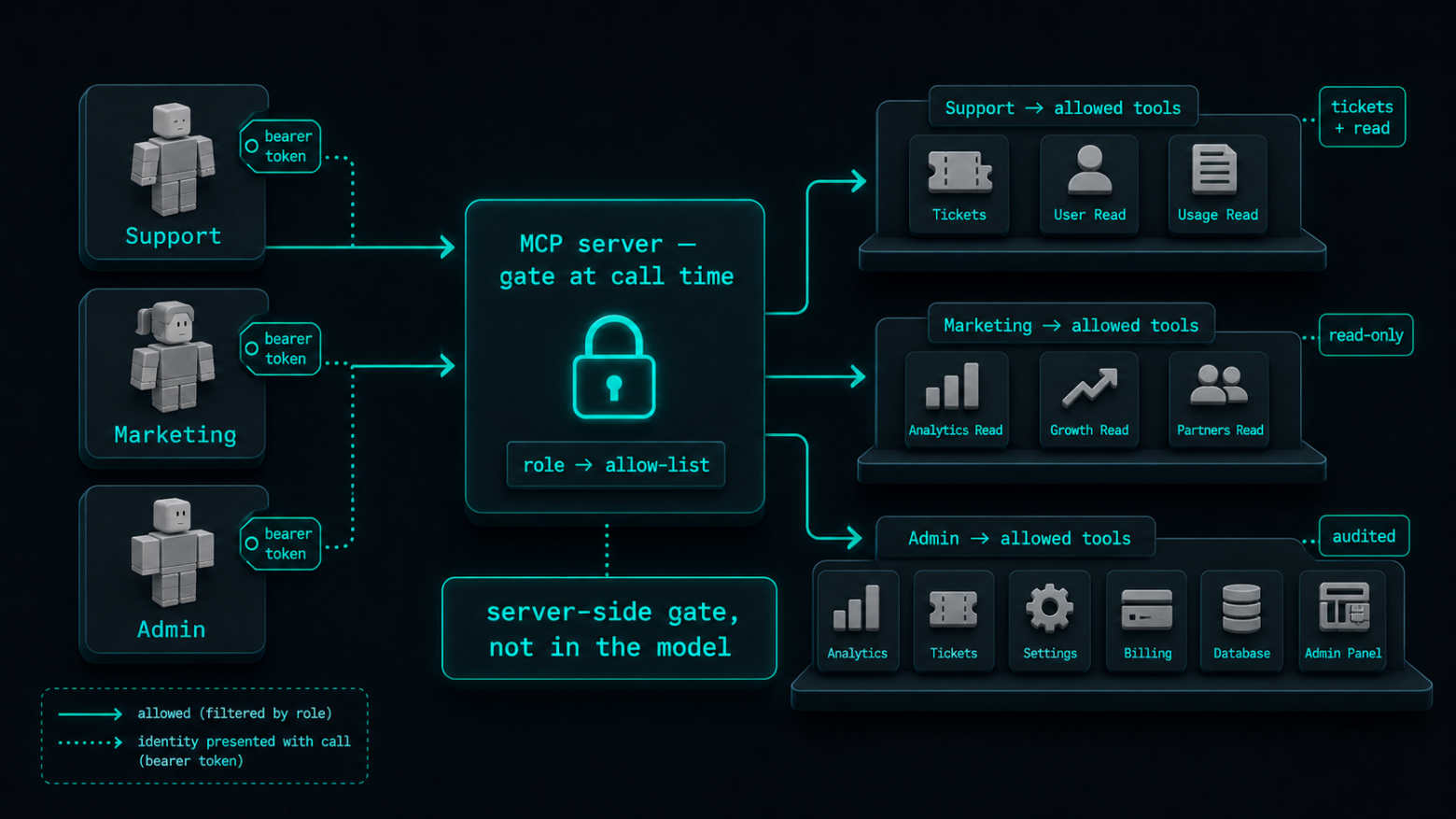Click the 'read-only' tag
Image resolution: width=1456 pixels, height=819 pixels.
[1365, 335]
